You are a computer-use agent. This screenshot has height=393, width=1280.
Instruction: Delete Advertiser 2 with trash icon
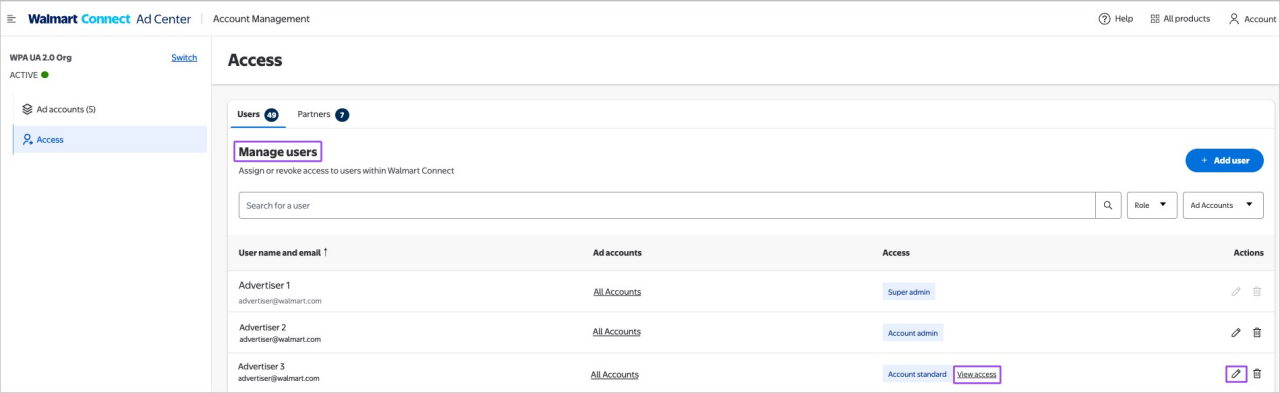pyautogui.click(x=1257, y=332)
